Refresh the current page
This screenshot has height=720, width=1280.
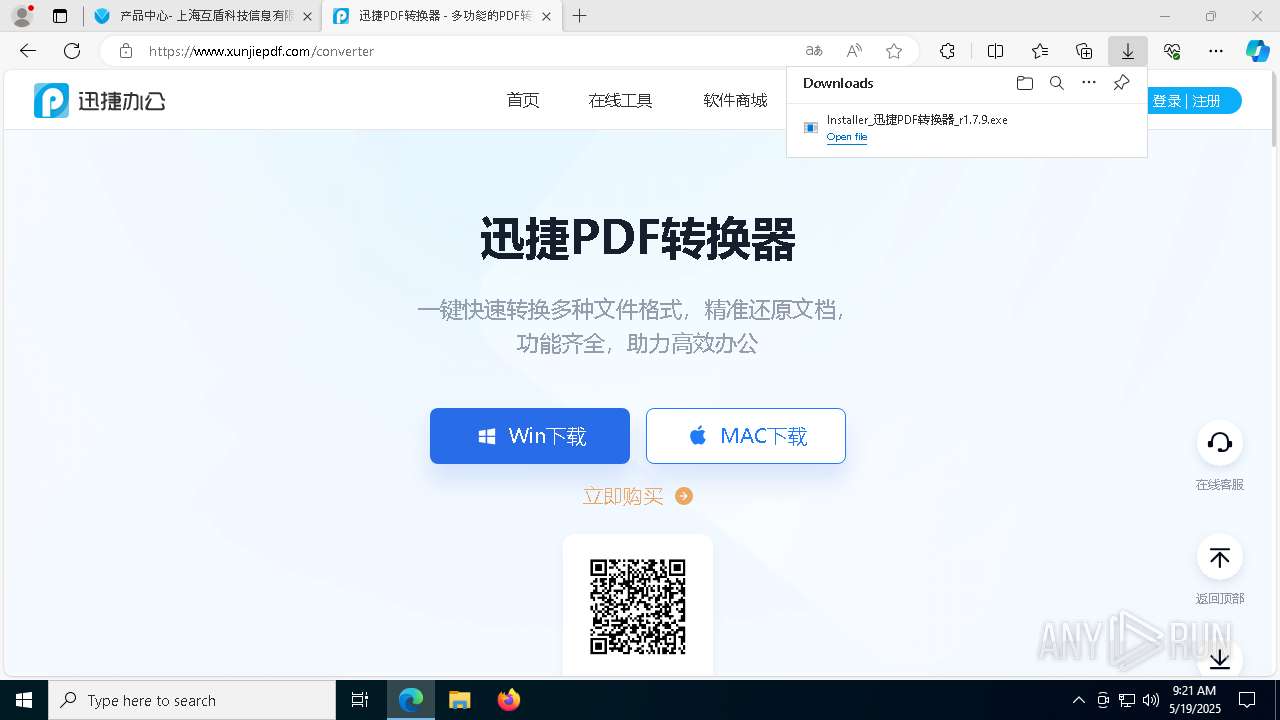click(x=72, y=51)
